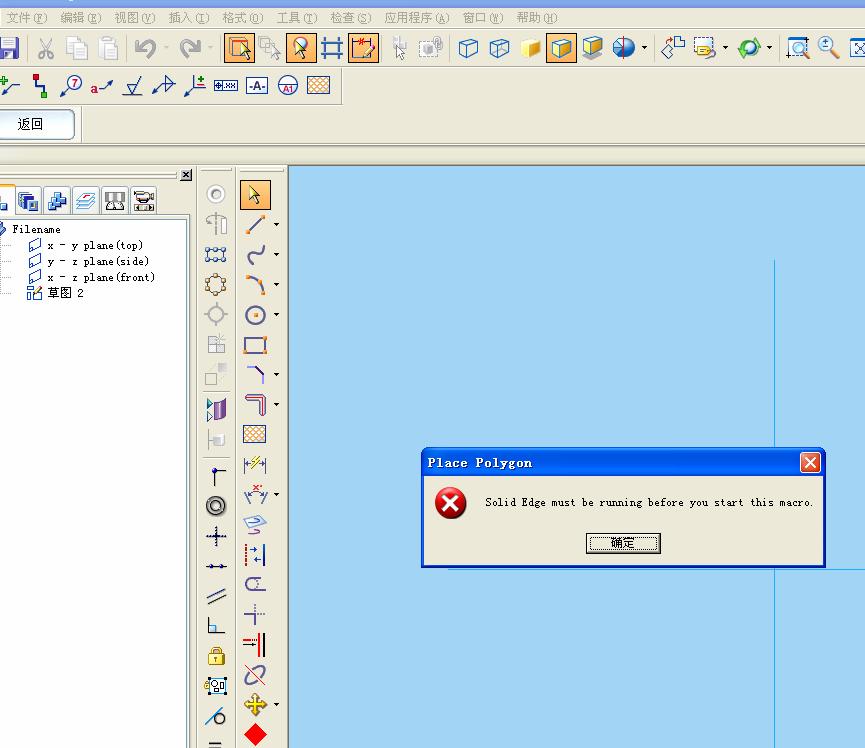865x748 pixels.
Task: Select x - y plane(top) in tree
Action: click(95, 245)
